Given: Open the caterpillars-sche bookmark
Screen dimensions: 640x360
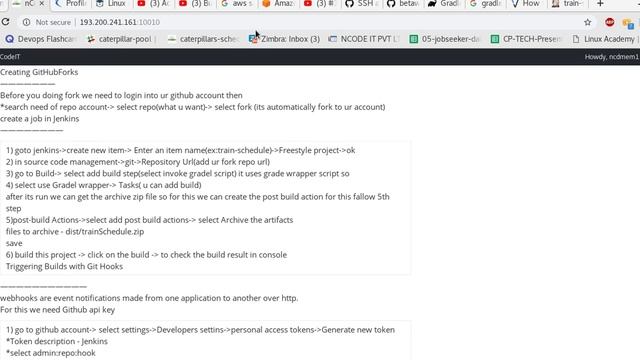Looking at the screenshot, I should pos(203,39).
